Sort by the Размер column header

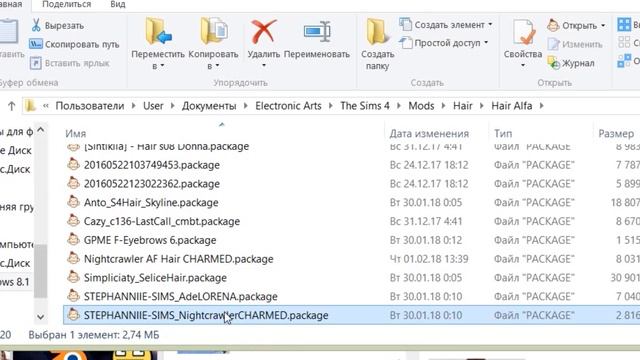pyautogui.click(x=616, y=134)
